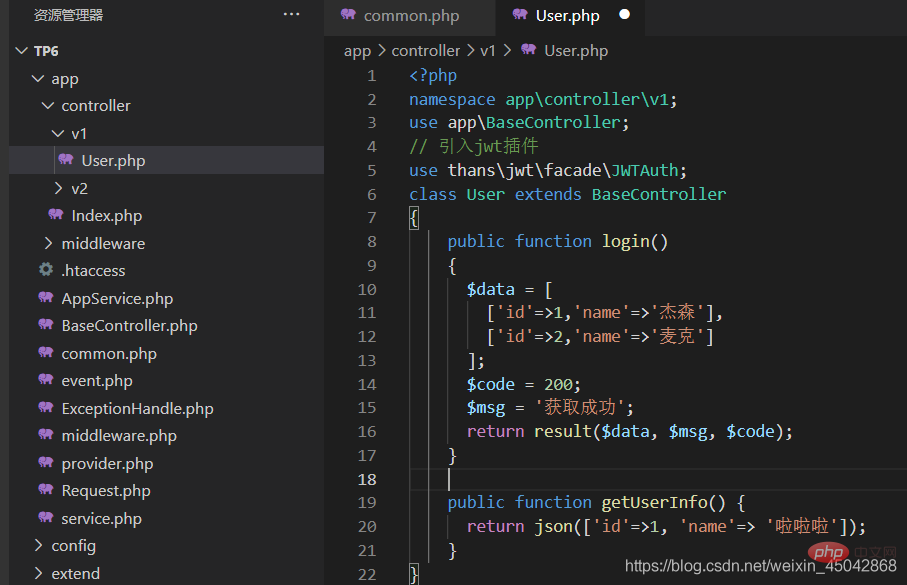Click the '$data' variable on line 10
Image resolution: width=907 pixels, height=585 pixels.
(491, 289)
